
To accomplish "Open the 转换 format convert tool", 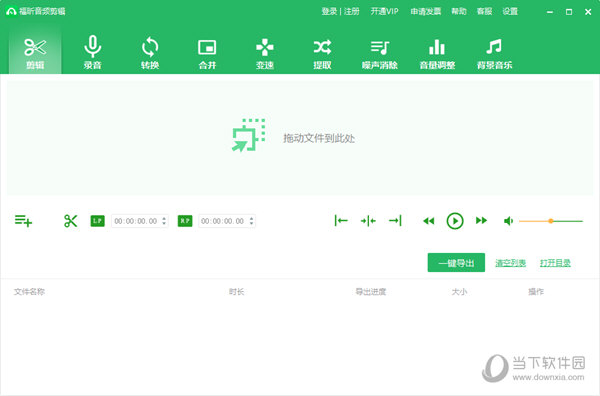I will (150, 52).
